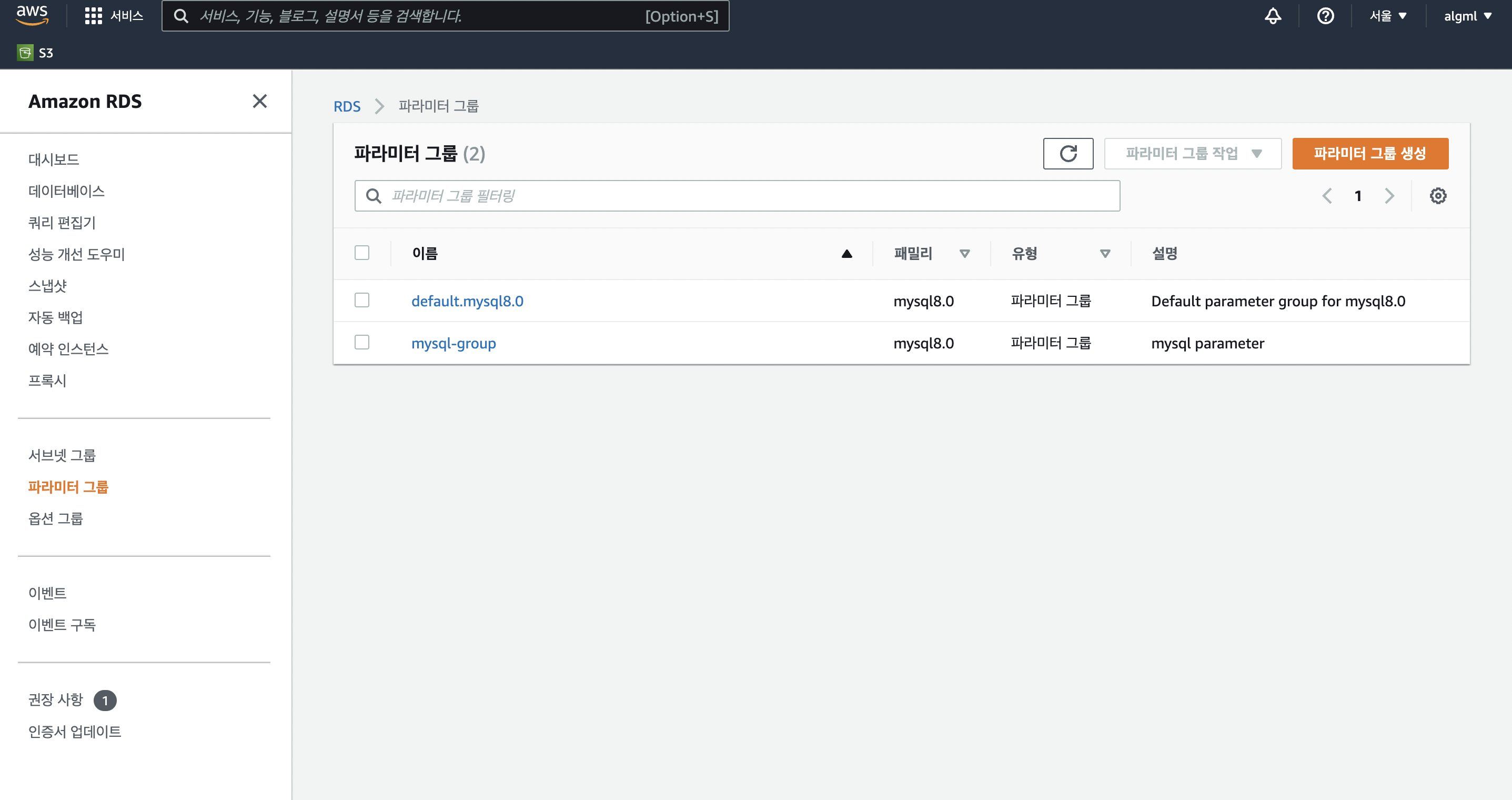The width and height of the screenshot is (1512, 800).
Task: Check the default.mysql8.0 row checkbox
Action: point(361,300)
